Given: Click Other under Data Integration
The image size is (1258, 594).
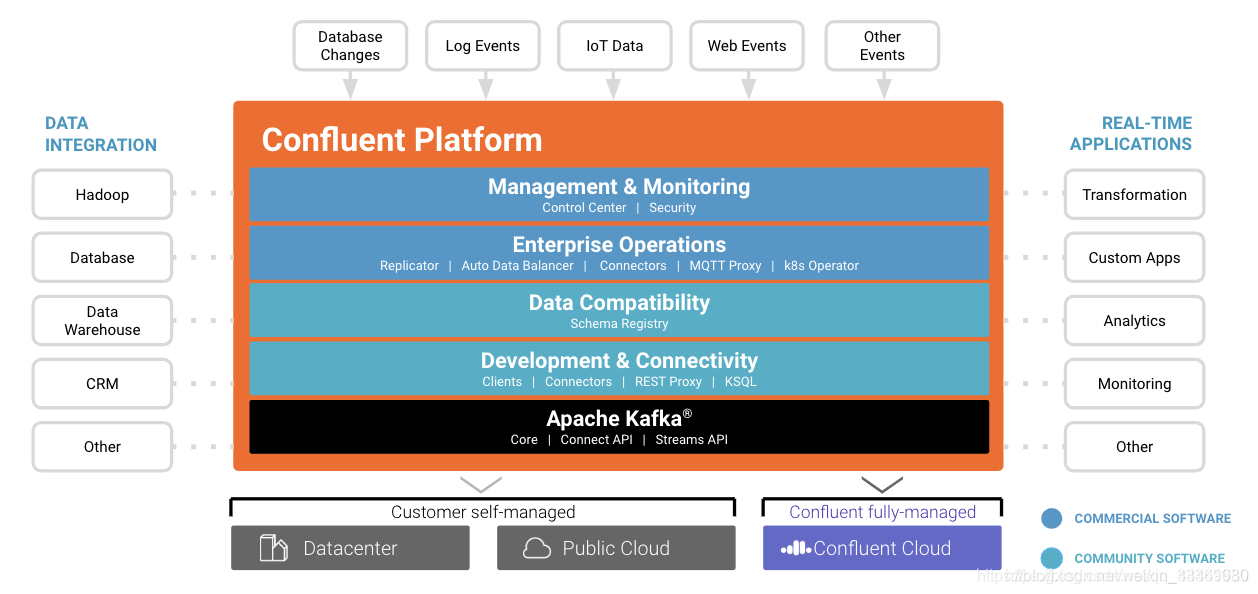Looking at the screenshot, I should tap(102, 447).
